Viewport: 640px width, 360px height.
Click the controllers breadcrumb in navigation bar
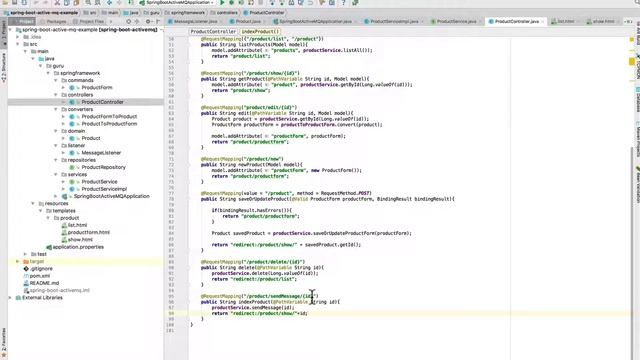227,13
